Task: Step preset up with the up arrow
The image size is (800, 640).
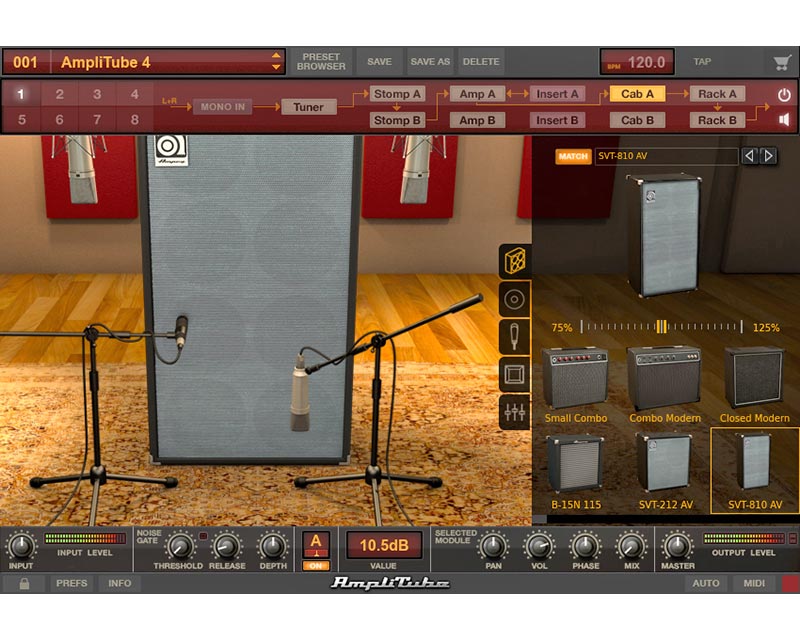Action: [x=276, y=55]
